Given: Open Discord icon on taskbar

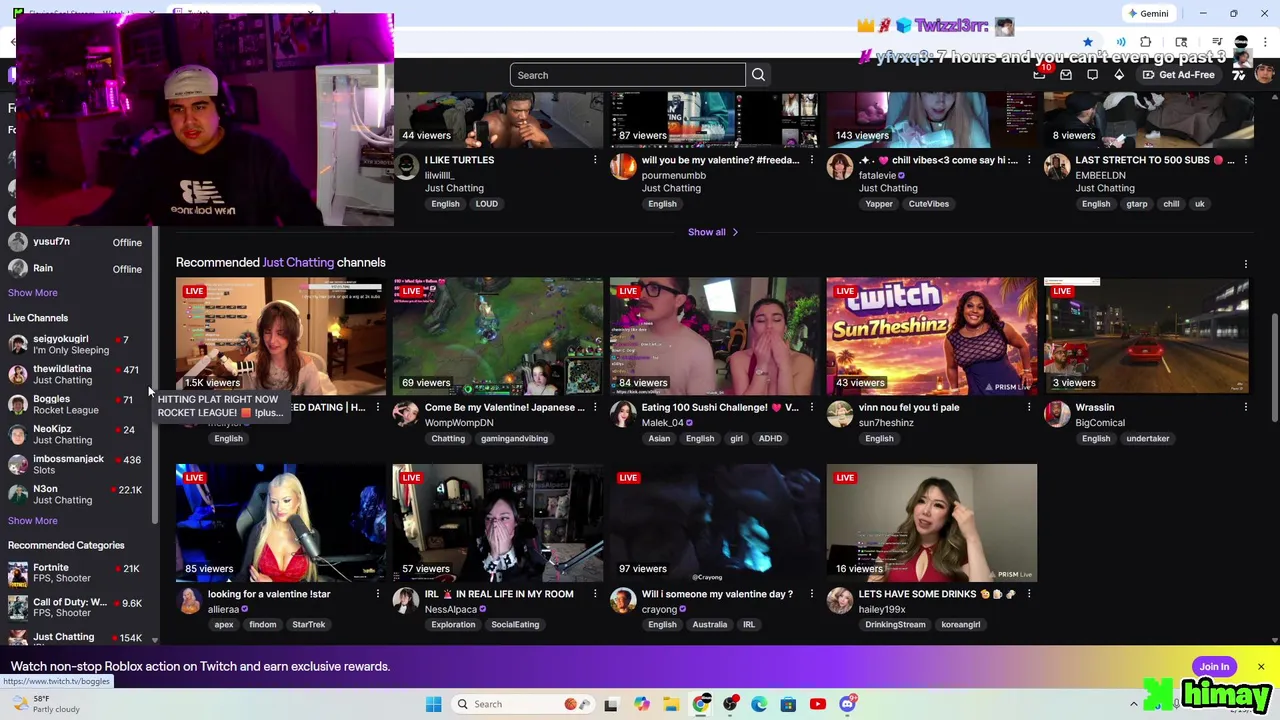Looking at the screenshot, I should point(847,704).
